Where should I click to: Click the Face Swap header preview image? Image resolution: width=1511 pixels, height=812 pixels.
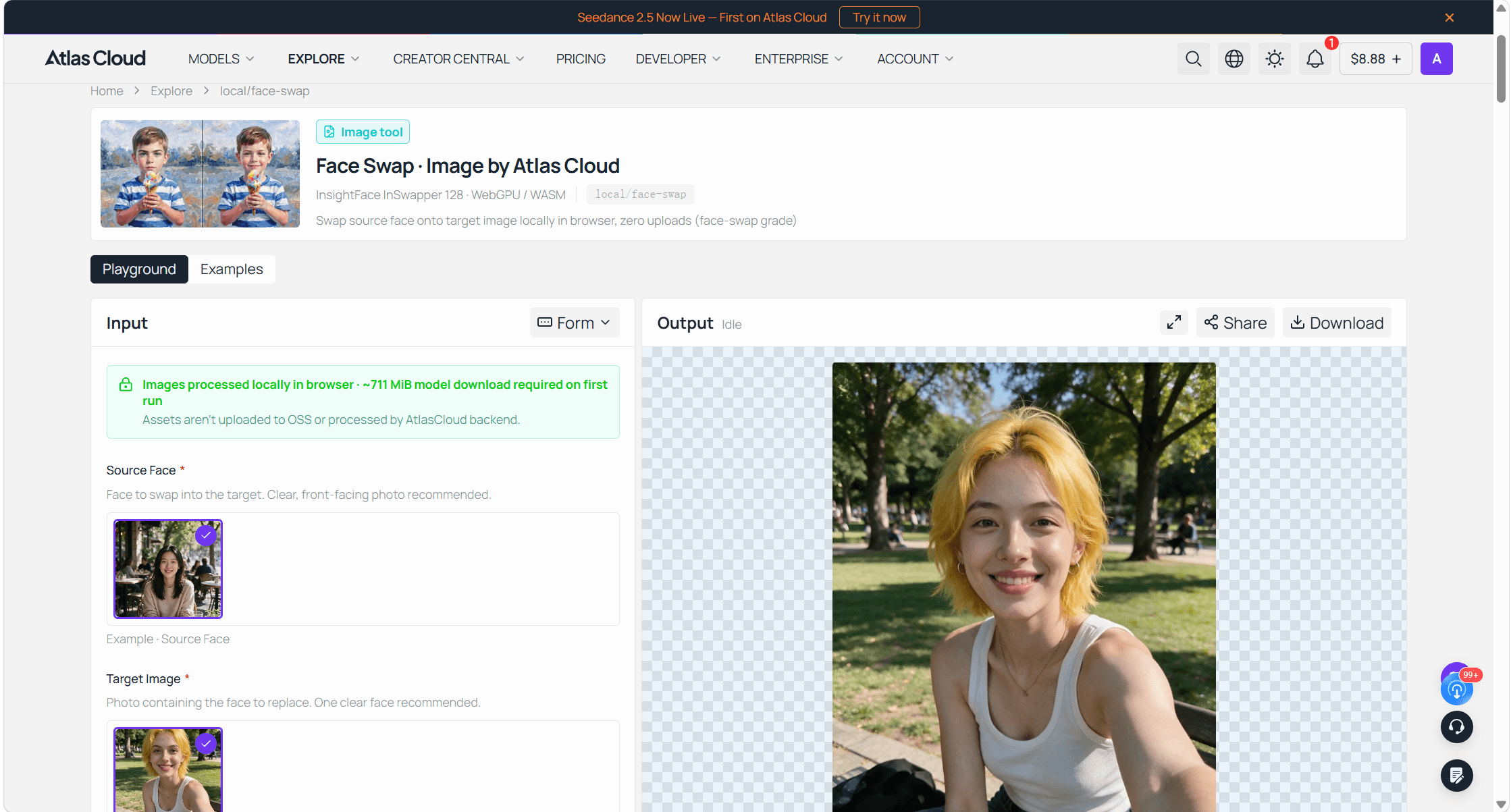(x=200, y=173)
